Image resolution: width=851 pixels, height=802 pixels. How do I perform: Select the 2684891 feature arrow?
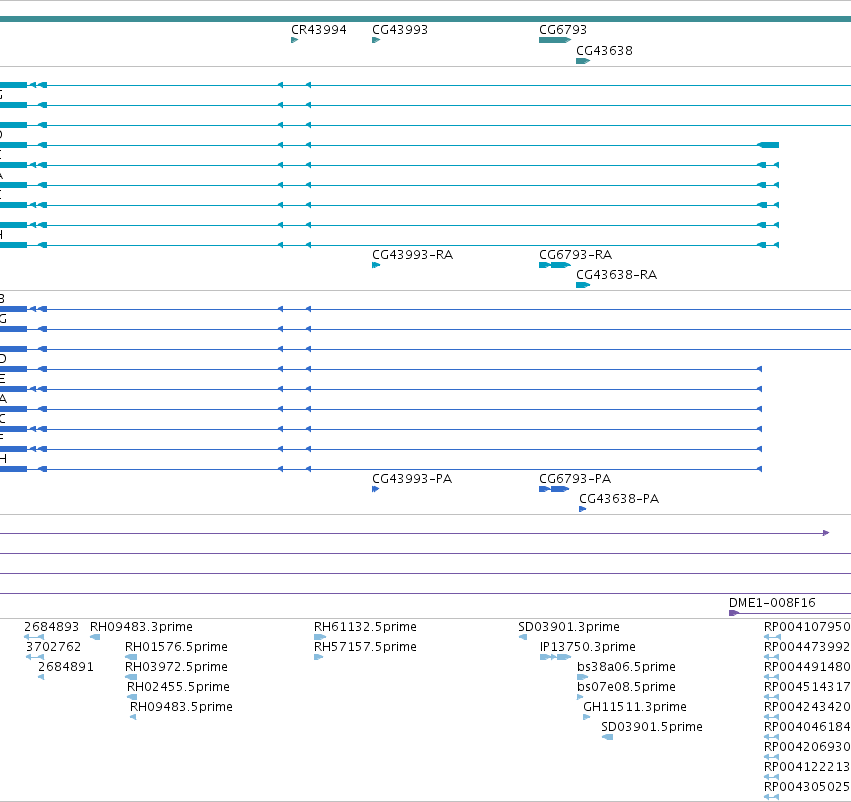(x=41, y=677)
